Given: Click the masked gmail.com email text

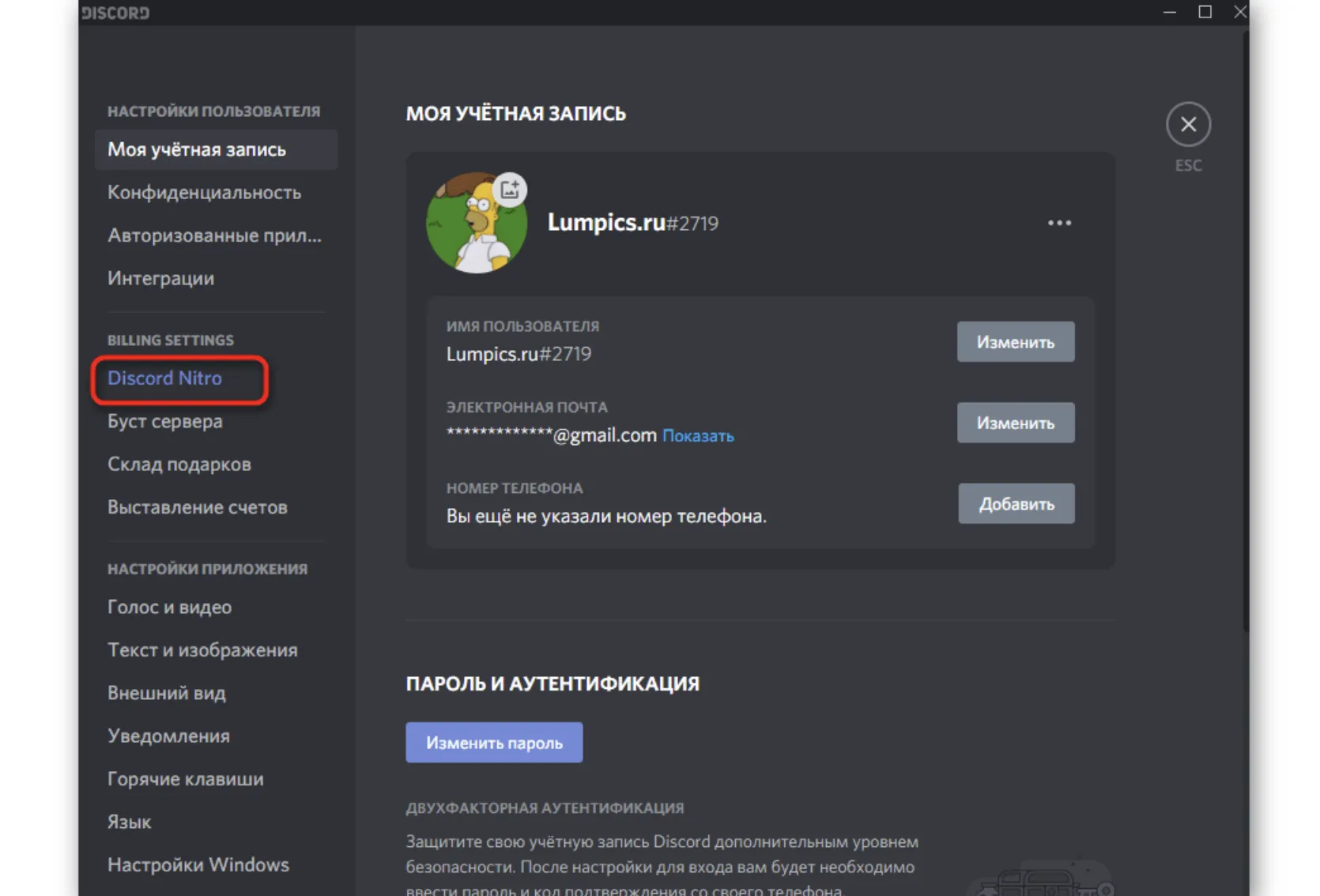Looking at the screenshot, I should 551,435.
